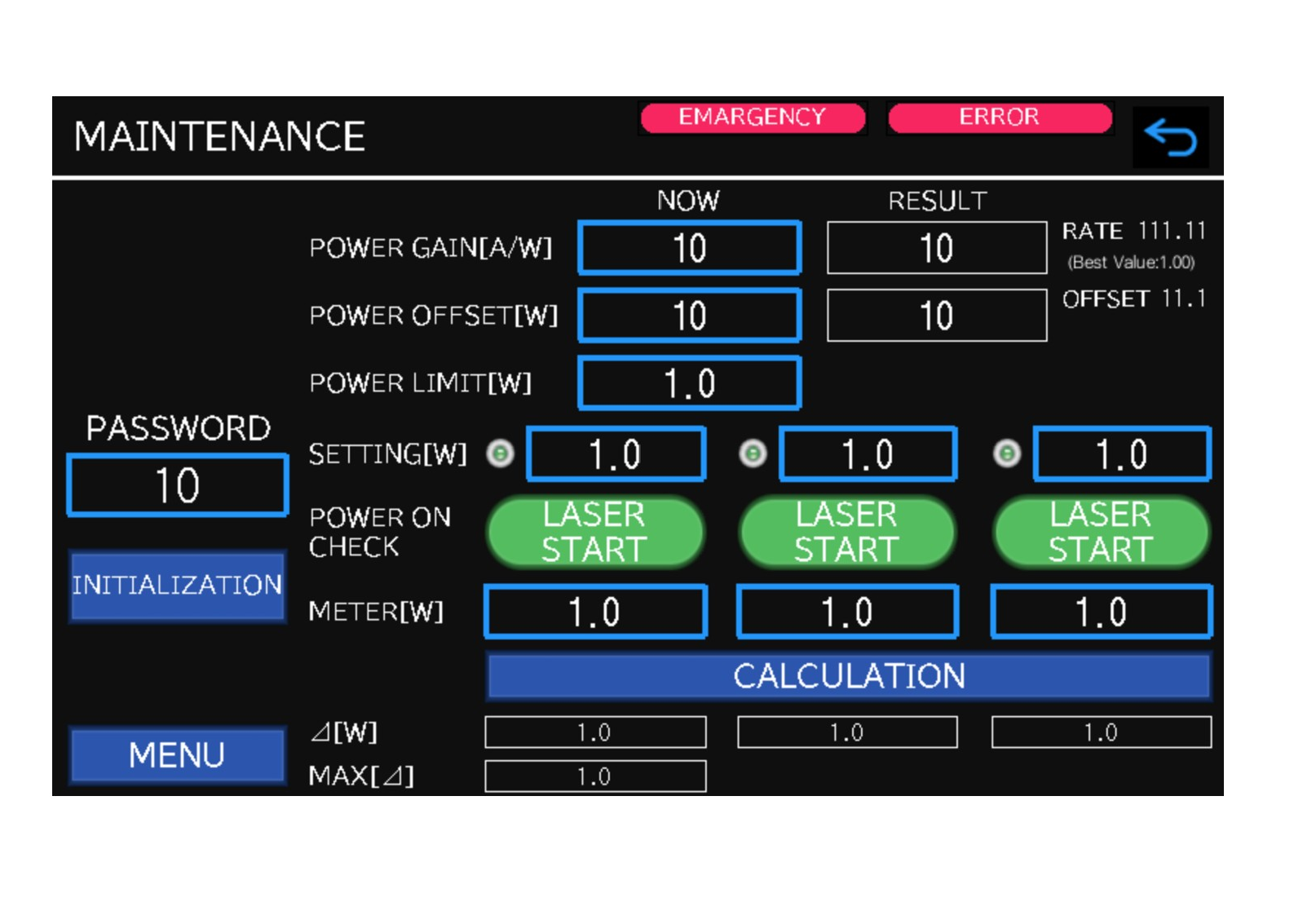
Task: Select the POWER GAIN NOW field
Action: click(x=689, y=248)
